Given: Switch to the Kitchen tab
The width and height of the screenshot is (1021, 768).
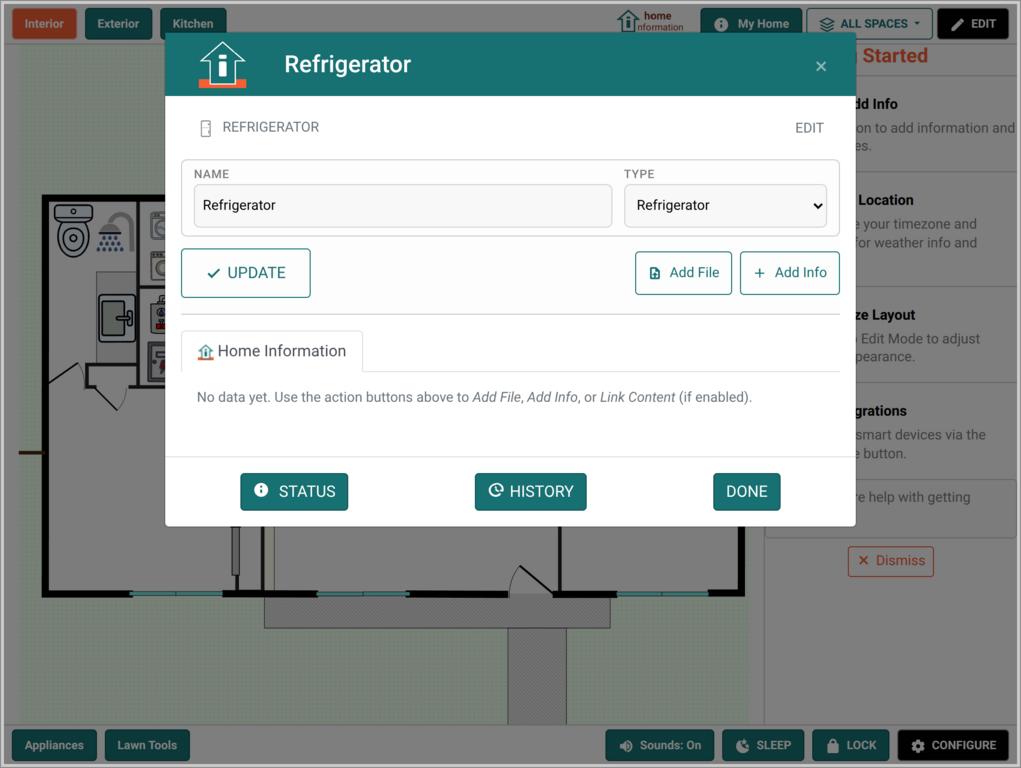Looking at the screenshot, I should click(193, 24).
